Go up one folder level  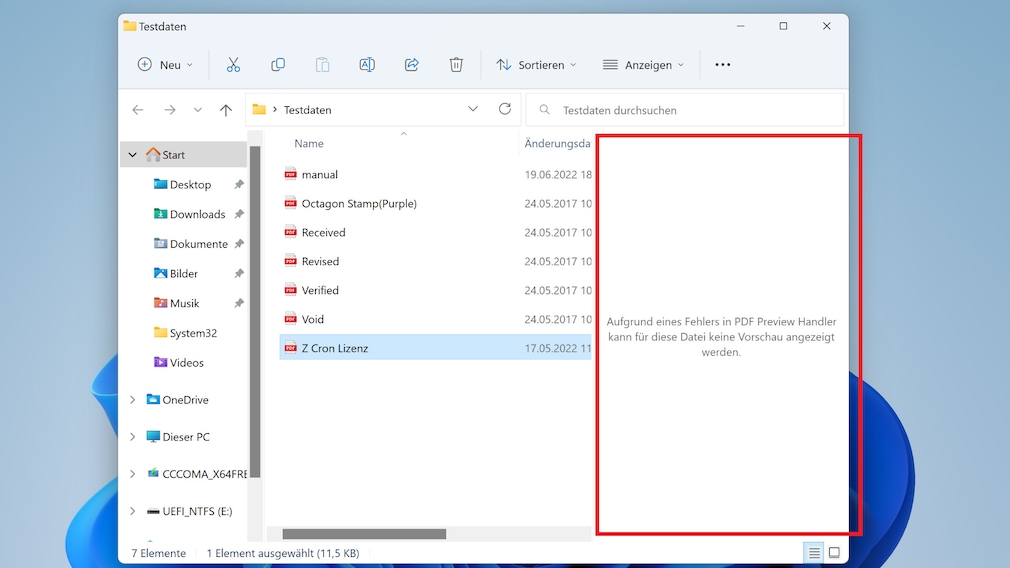(x=226, y=110)
